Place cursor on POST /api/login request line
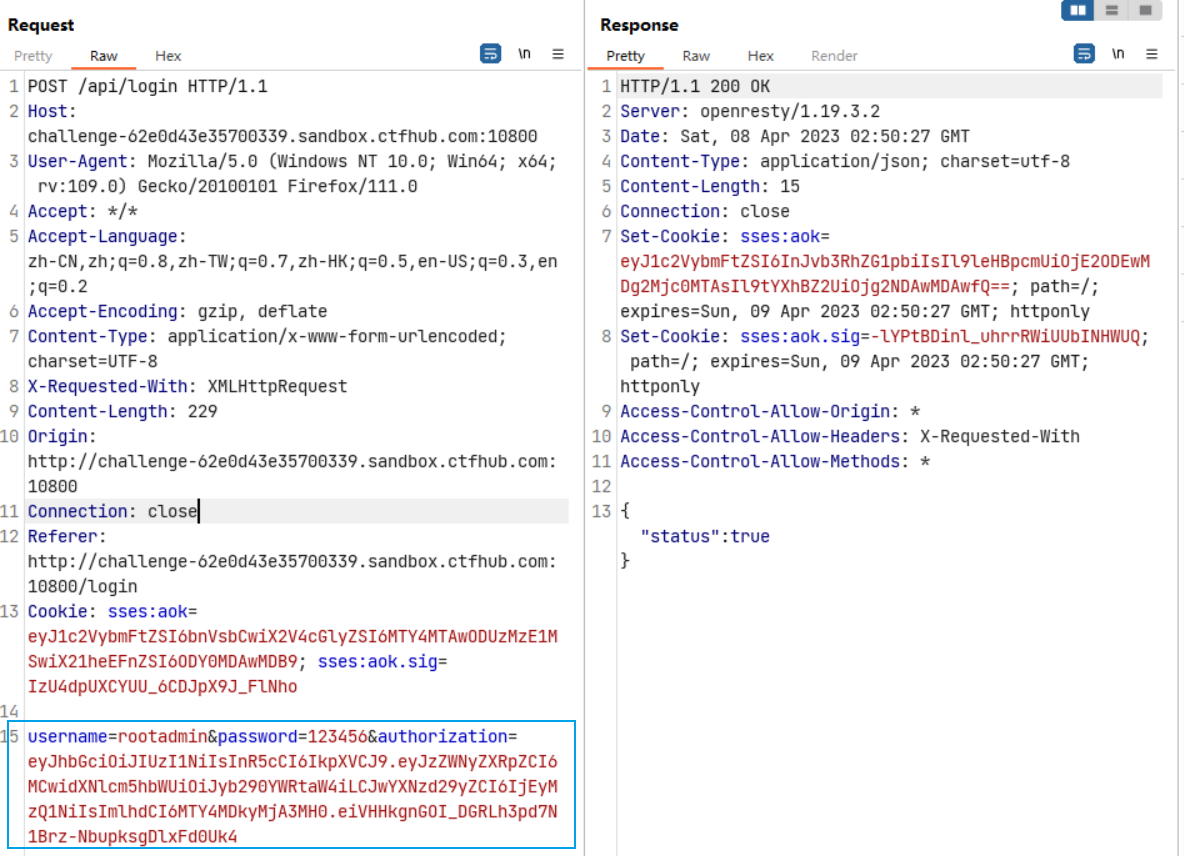Image resolution: width=1184 pixels, height=856 pixels. [x=147, y=87]
